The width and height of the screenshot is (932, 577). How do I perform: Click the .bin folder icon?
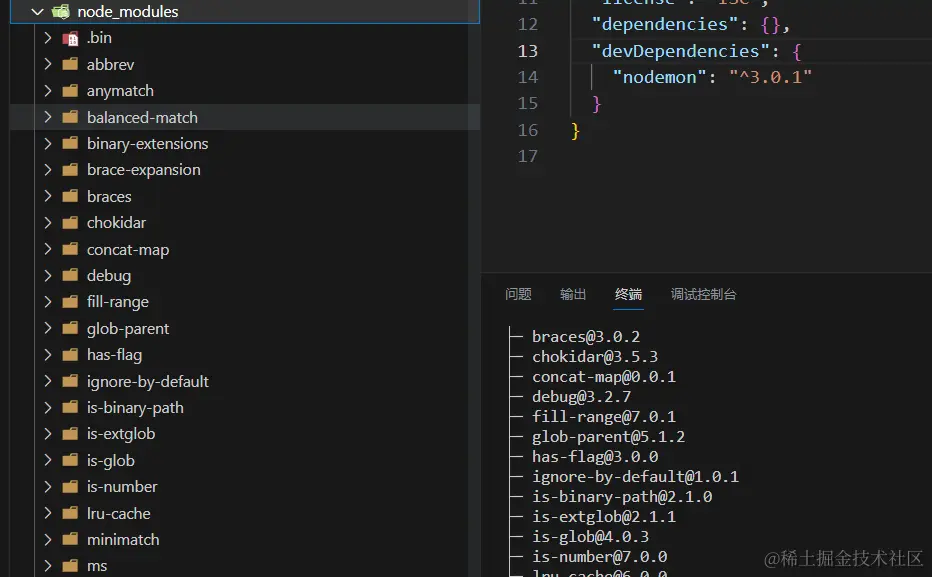(x=70, y=38)
